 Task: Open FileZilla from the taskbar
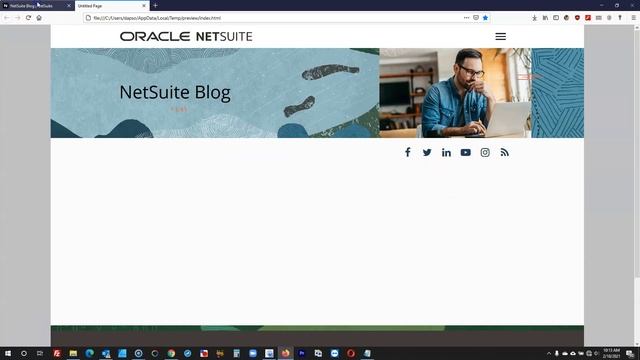pyautogui.click(x=57, y=353)
